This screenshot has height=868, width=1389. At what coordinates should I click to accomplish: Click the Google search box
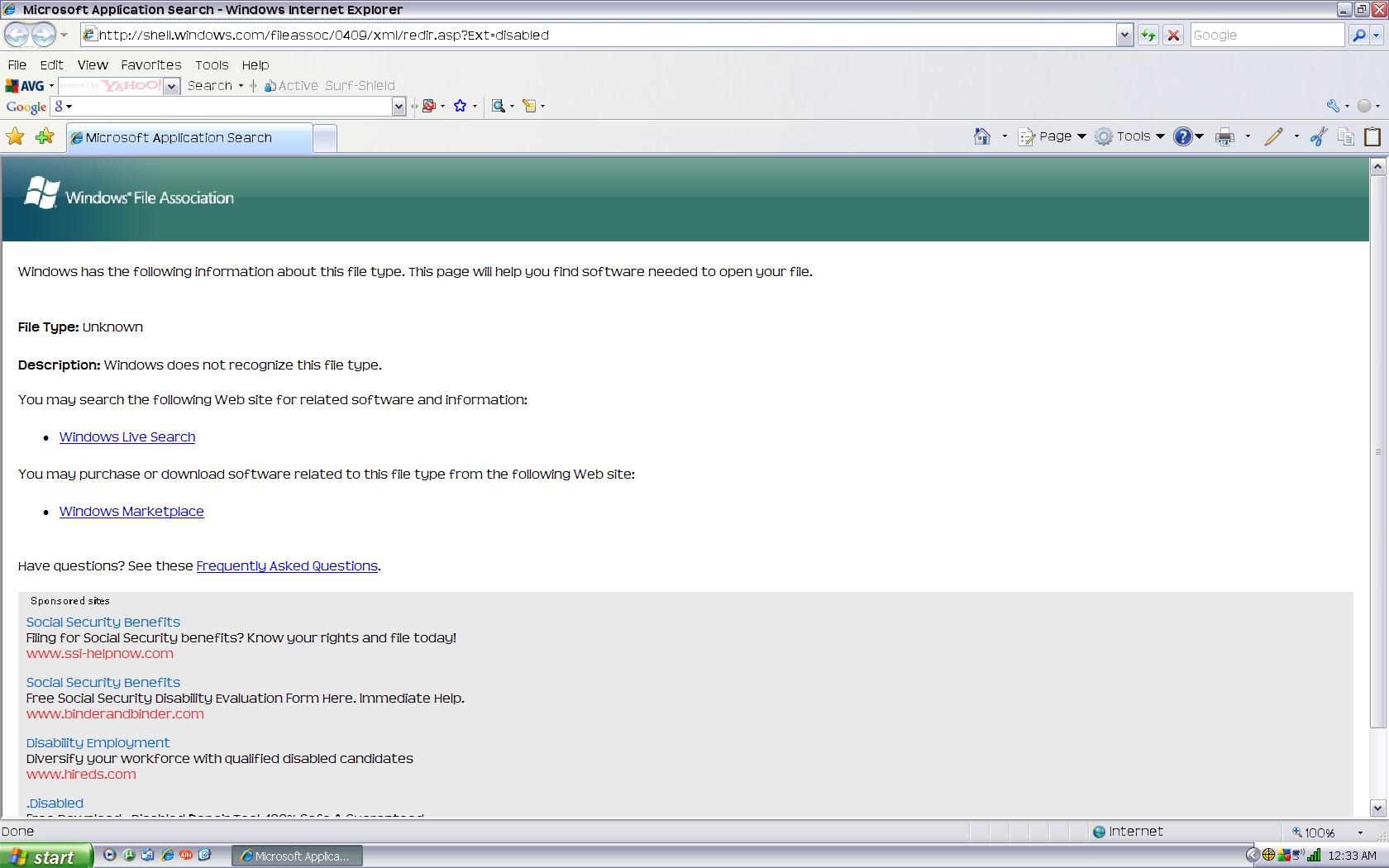pos(1267,35)
